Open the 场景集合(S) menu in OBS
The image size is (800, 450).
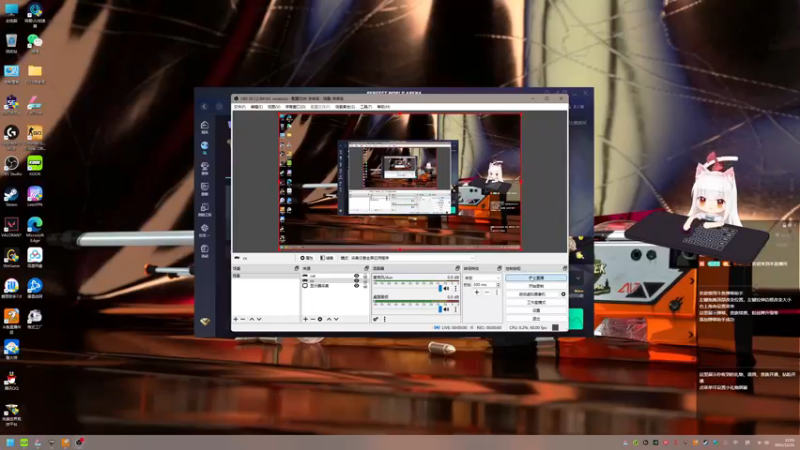[345, 107]
